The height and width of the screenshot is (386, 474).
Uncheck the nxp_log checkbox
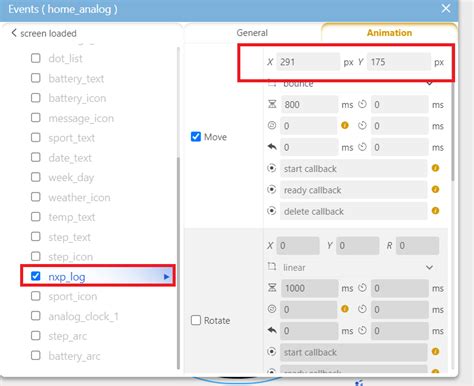36,276
